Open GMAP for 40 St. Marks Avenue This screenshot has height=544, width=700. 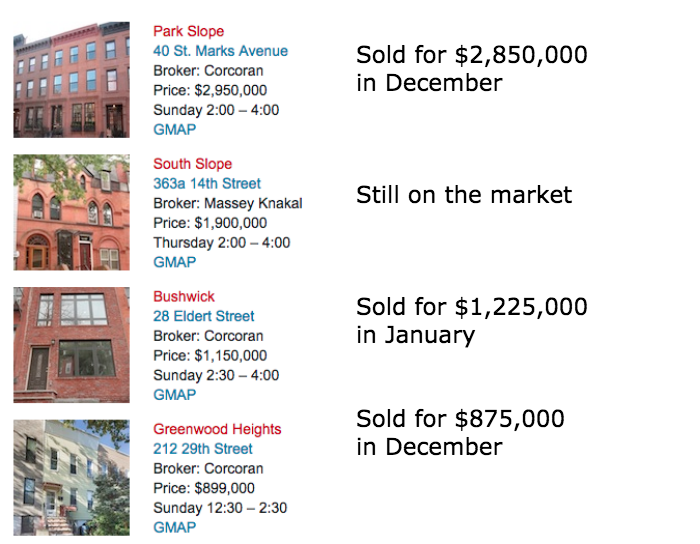[175, 129]
